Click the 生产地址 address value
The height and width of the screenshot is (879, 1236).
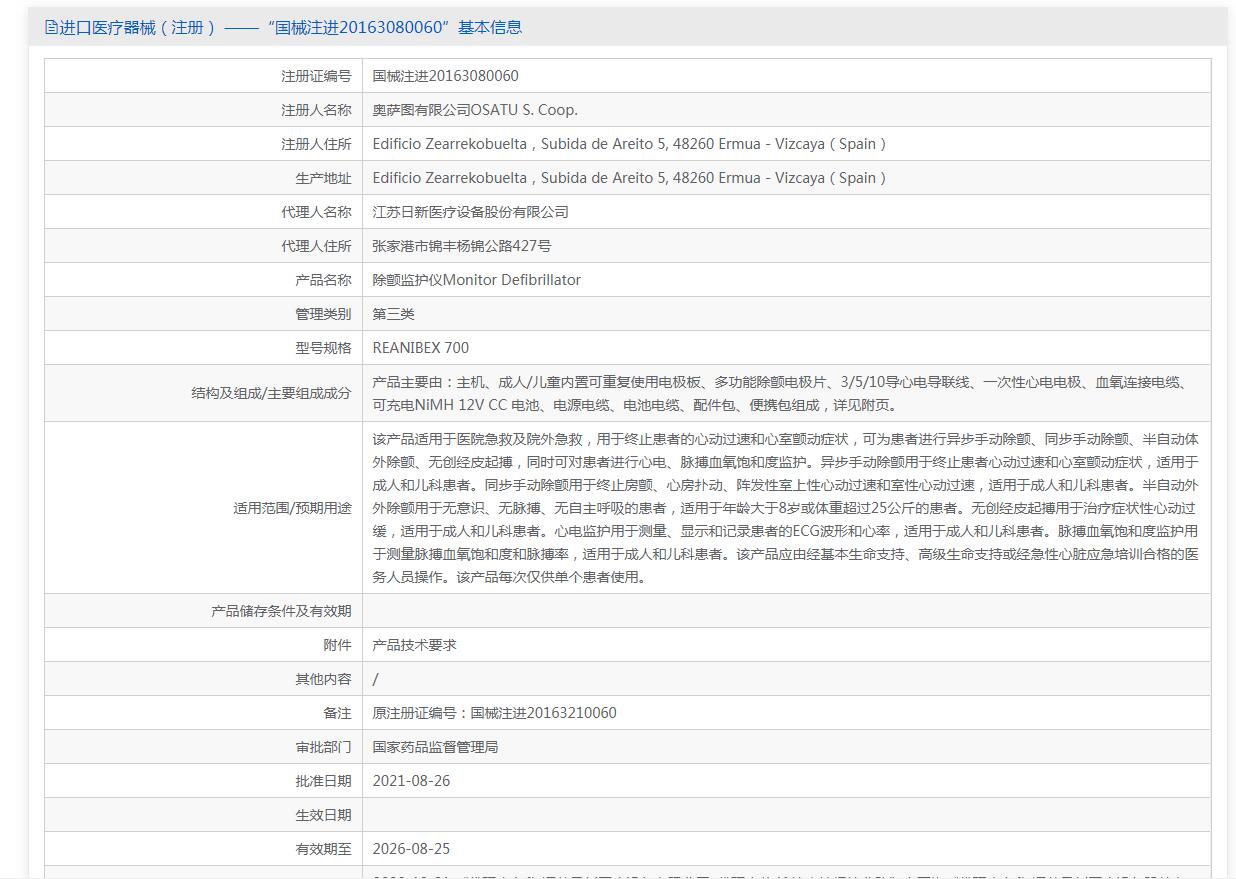point(629,178)
